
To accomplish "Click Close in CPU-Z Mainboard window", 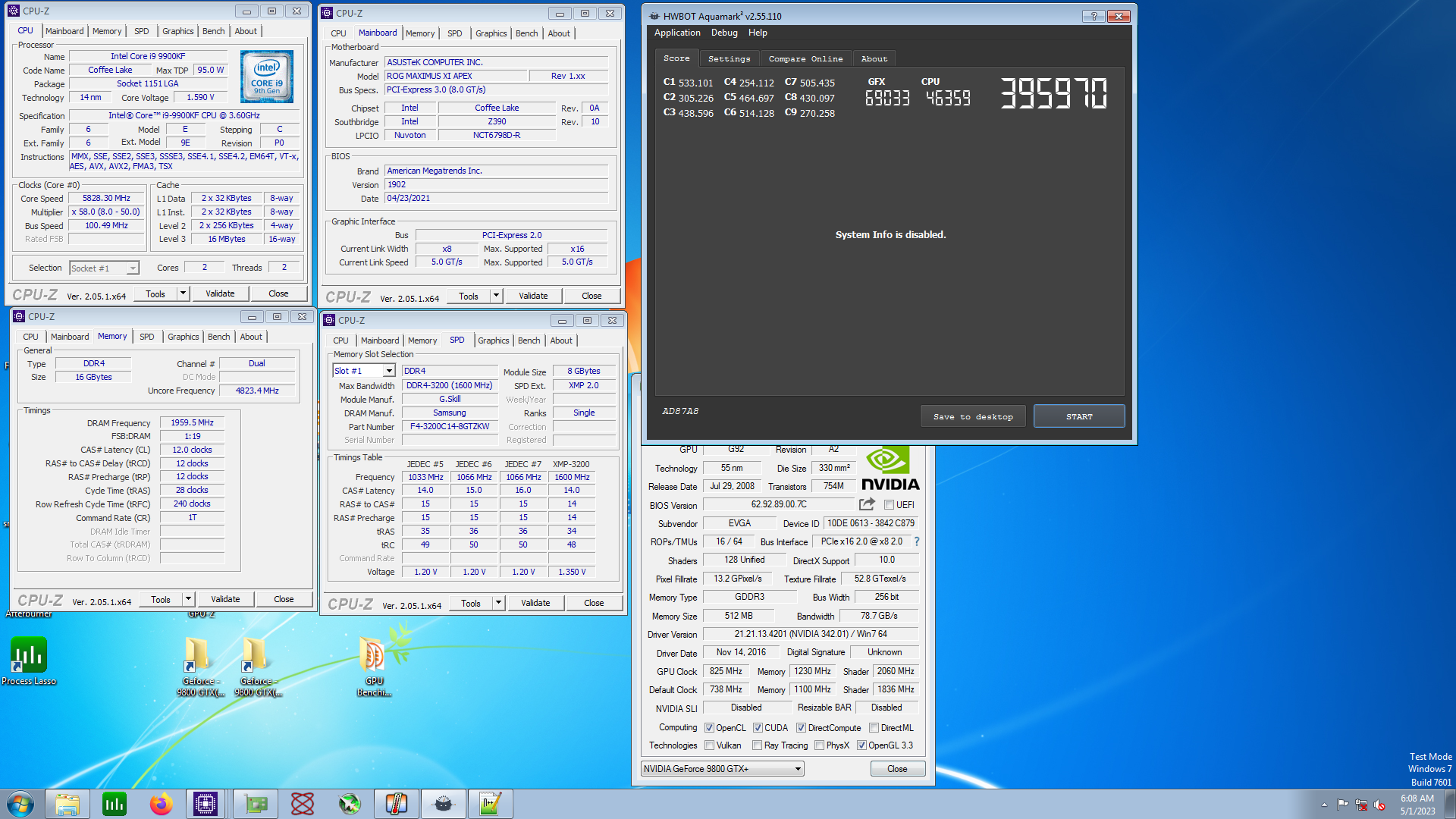I will pyautogui.click(x=591, y=296).
